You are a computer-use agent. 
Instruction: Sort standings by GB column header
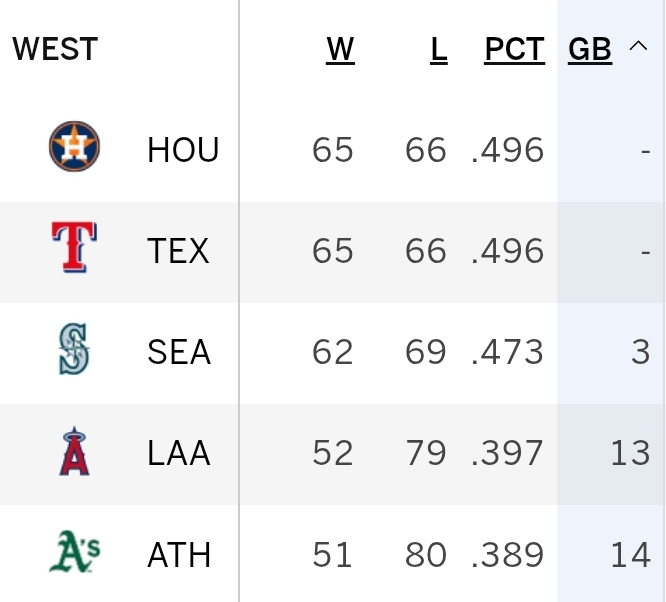[590, 50]
